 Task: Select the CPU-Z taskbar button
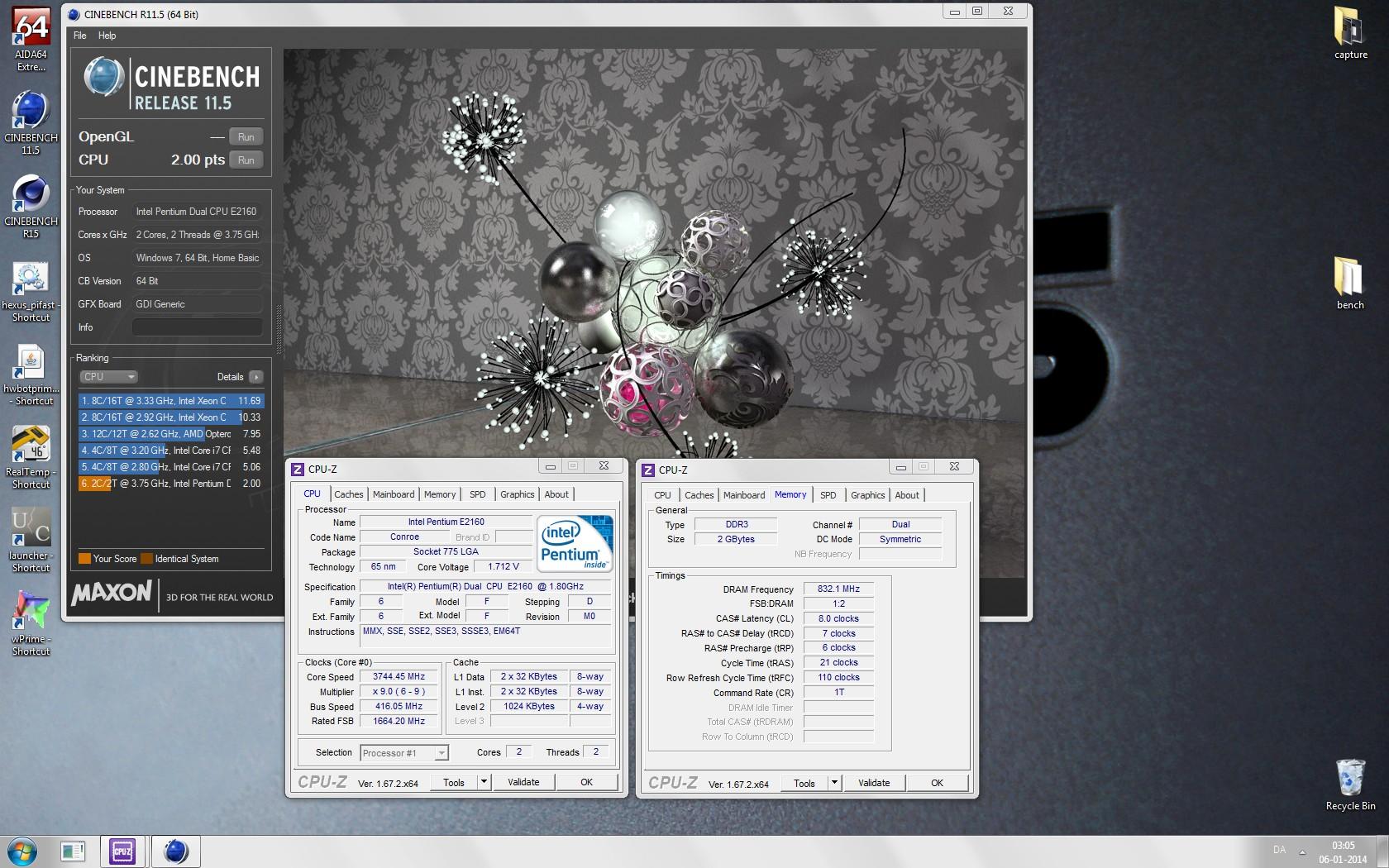[123, 851]
